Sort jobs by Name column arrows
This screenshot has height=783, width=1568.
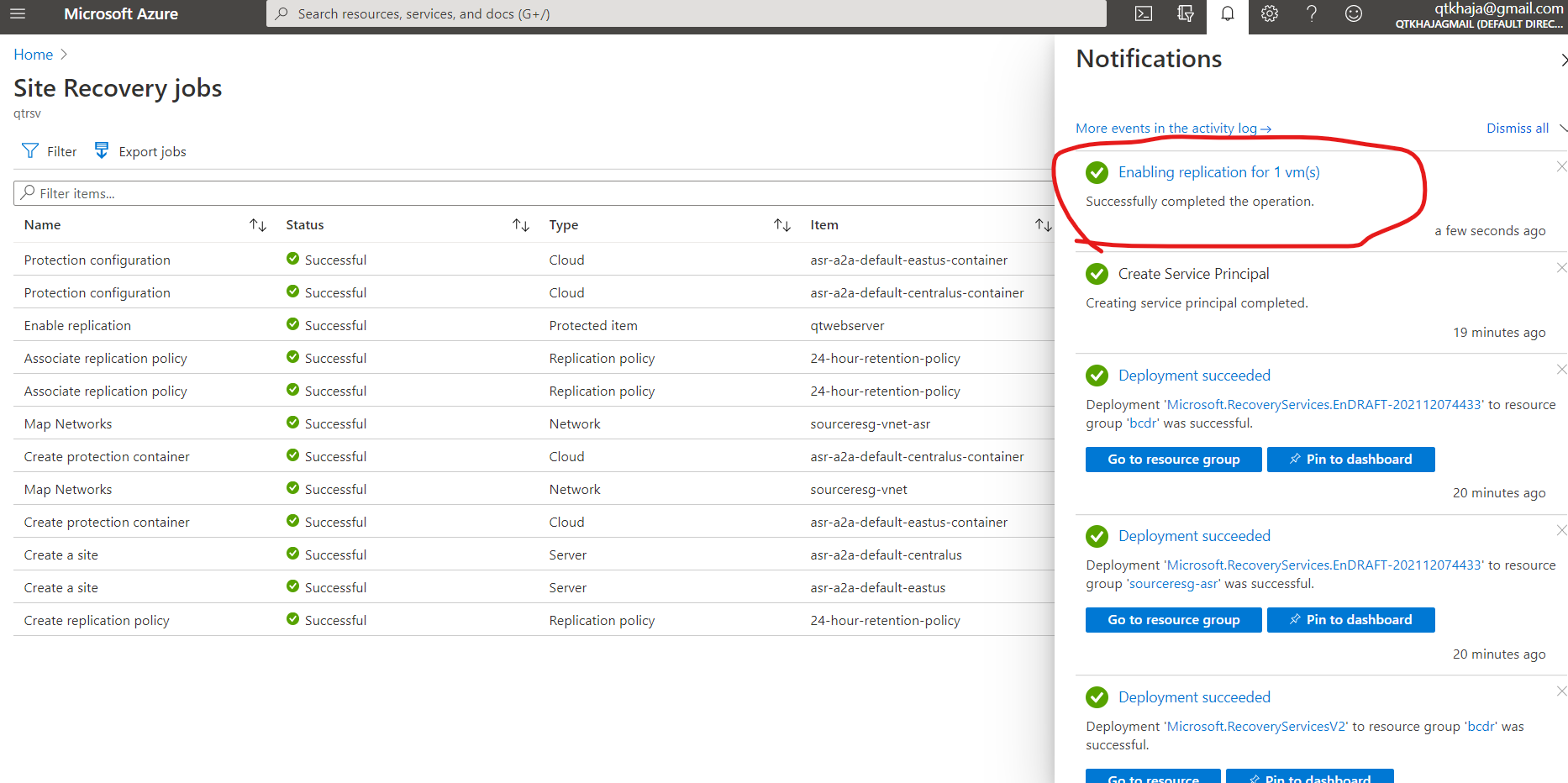pos(258,225)
